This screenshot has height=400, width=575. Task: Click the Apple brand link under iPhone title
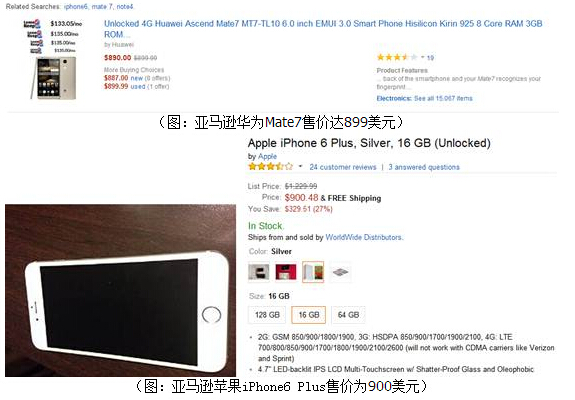click(x=267, y=156)
